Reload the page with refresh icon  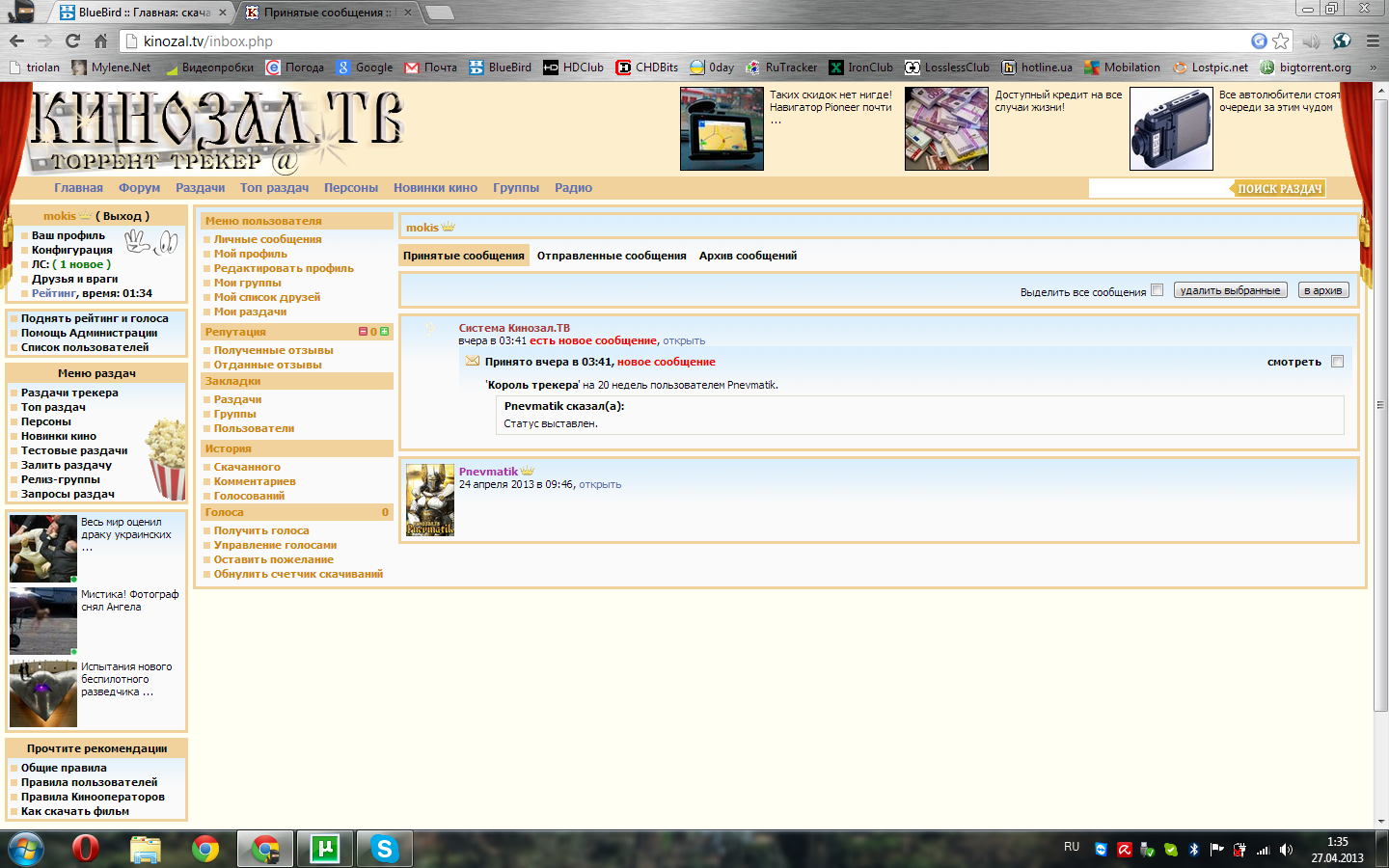click(x=72, y=41)
